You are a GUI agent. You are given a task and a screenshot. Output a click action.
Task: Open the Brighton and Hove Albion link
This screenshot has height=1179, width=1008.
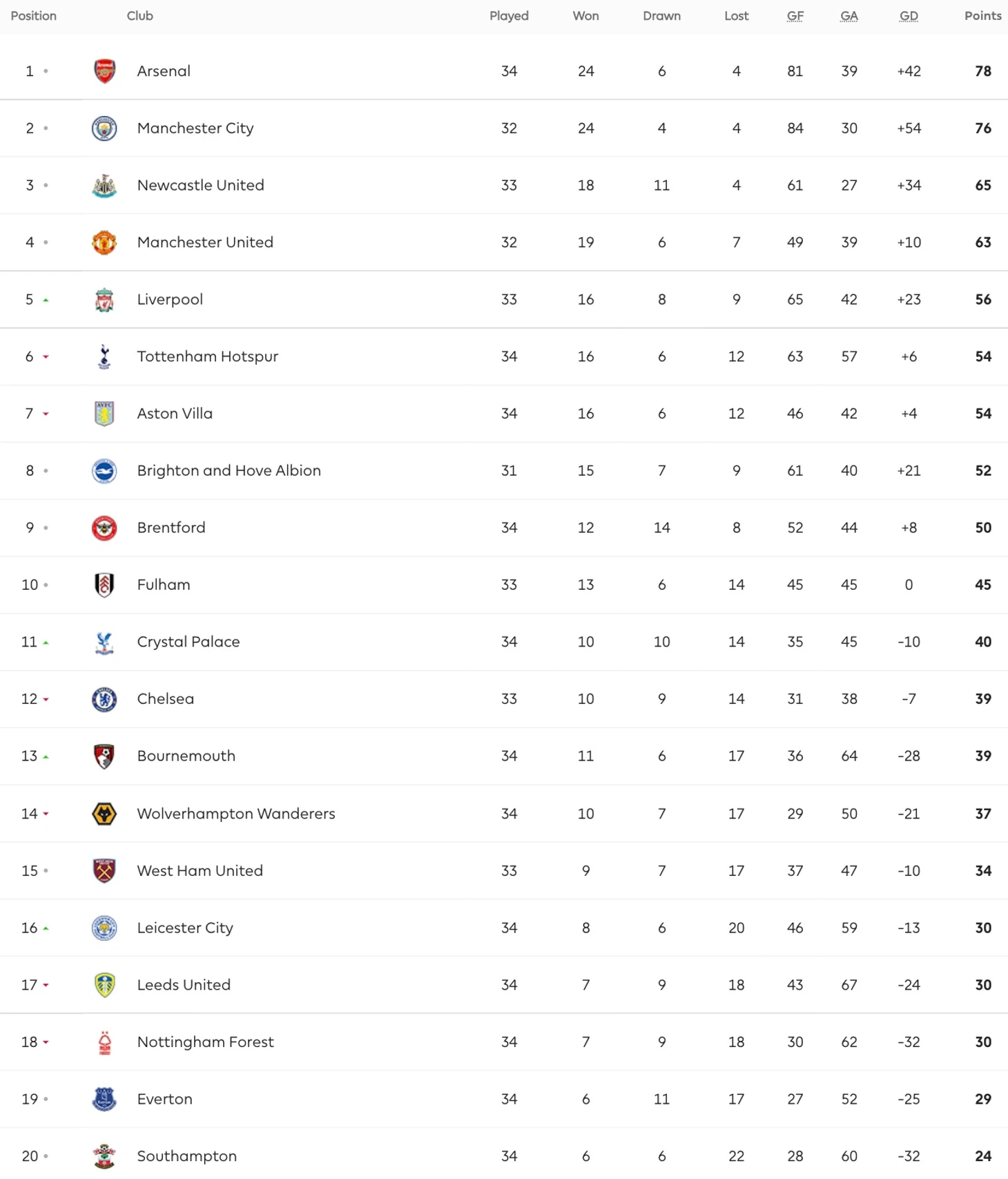point(229,471)
